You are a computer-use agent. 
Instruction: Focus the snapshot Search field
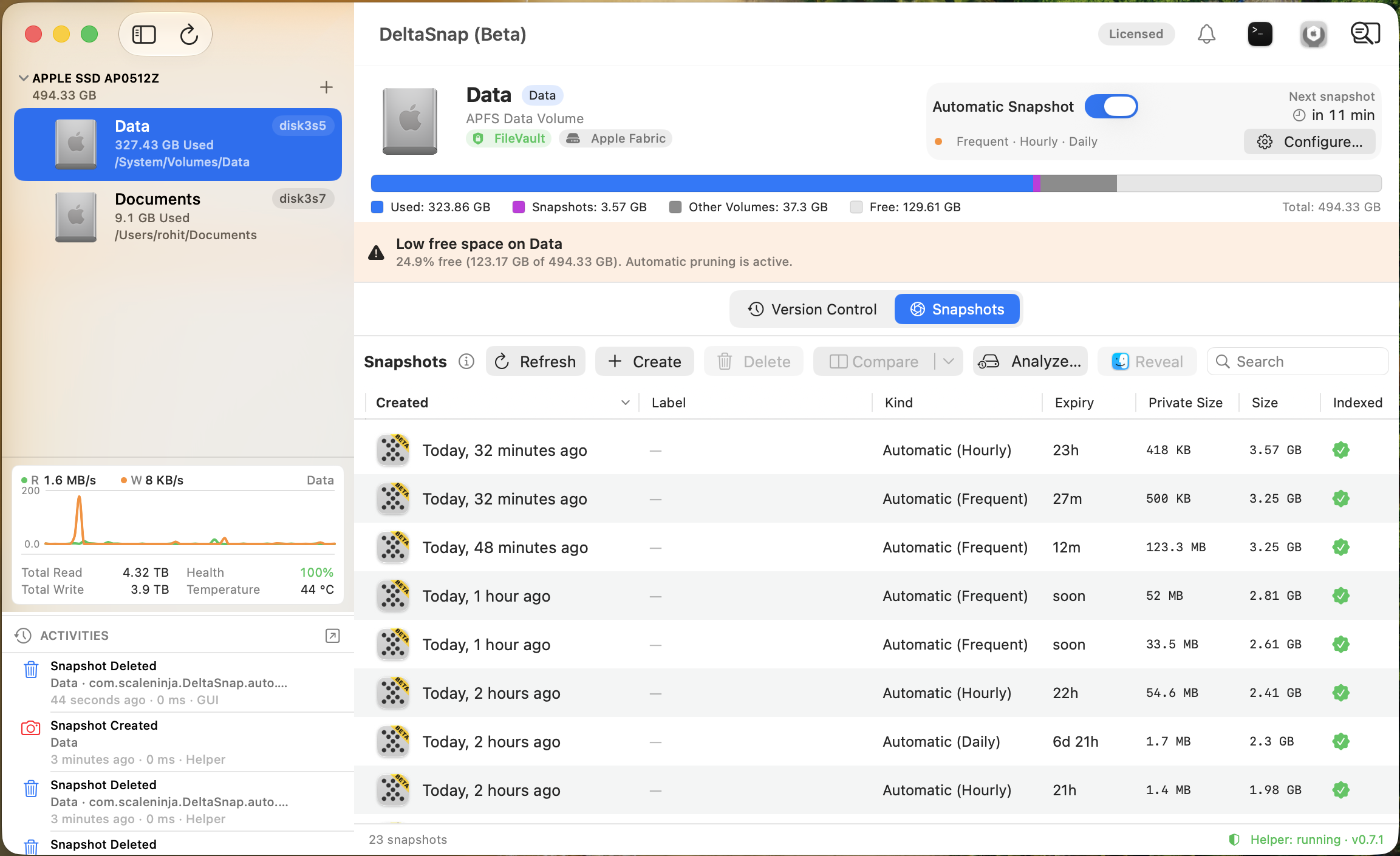tap(1297, 362)
